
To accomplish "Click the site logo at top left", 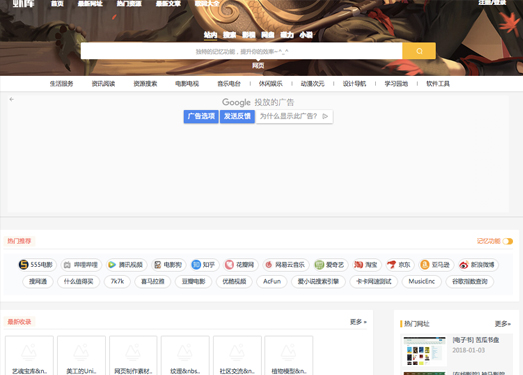I will (23, 3).
